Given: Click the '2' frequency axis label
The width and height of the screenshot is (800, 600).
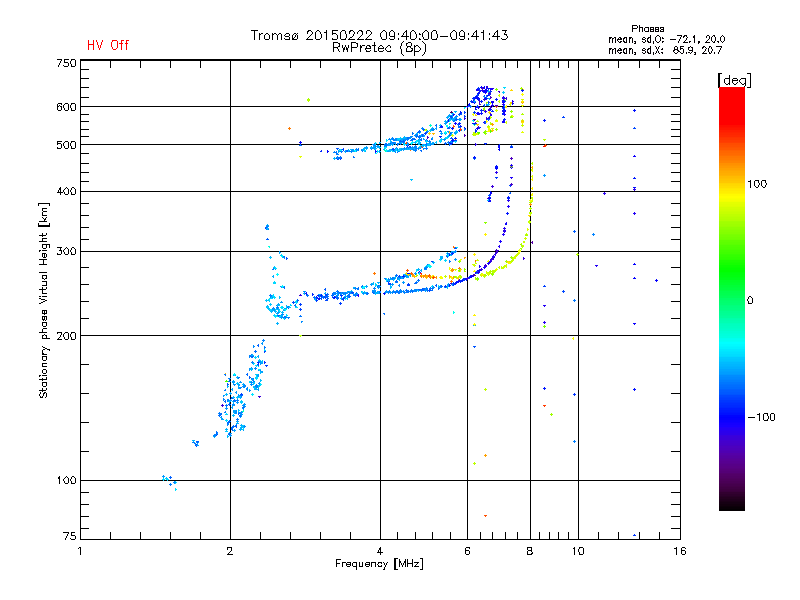Looking at the screenshot, I should 230,551.
